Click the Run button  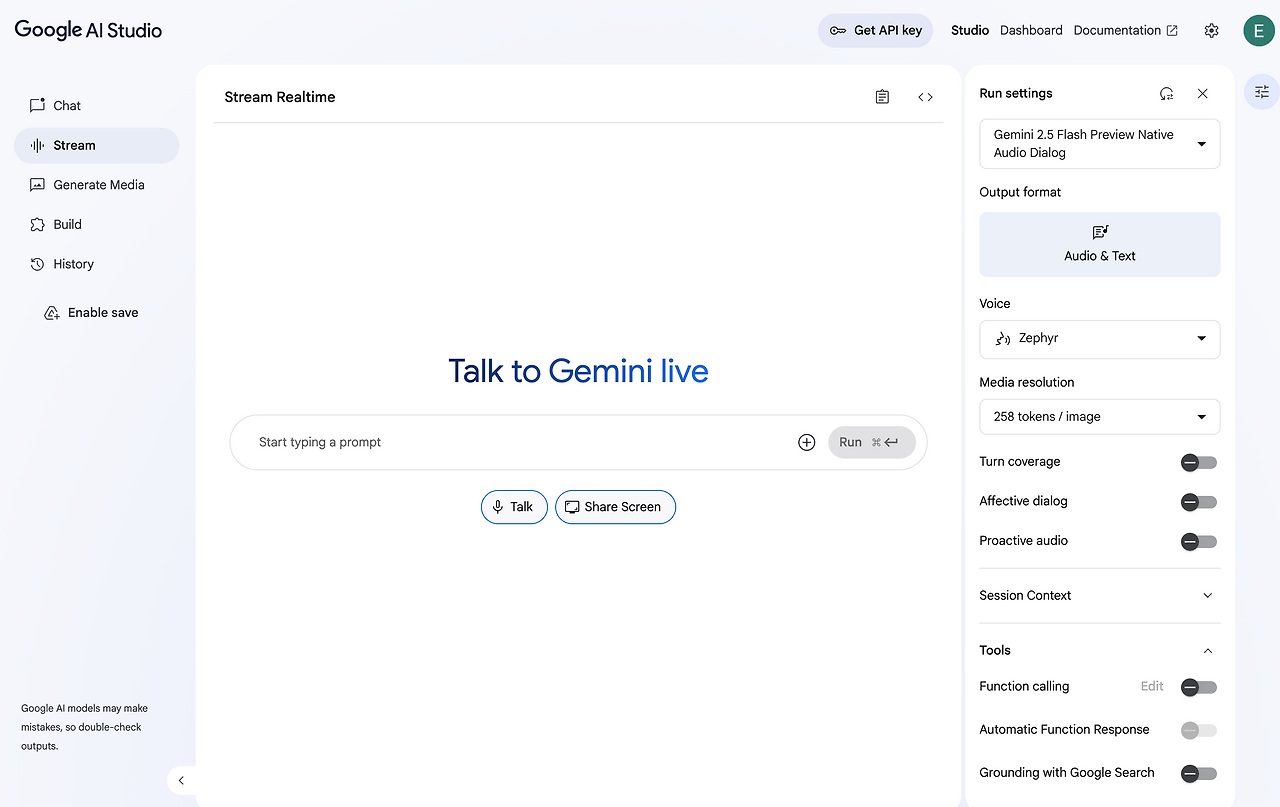(x=872, y=442)
